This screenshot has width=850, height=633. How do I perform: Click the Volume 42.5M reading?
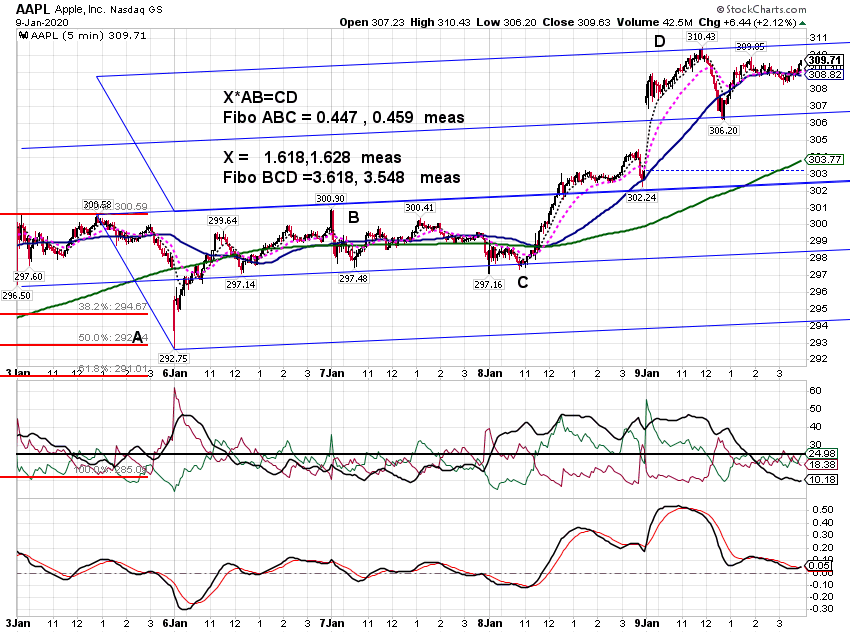[653, 22]
